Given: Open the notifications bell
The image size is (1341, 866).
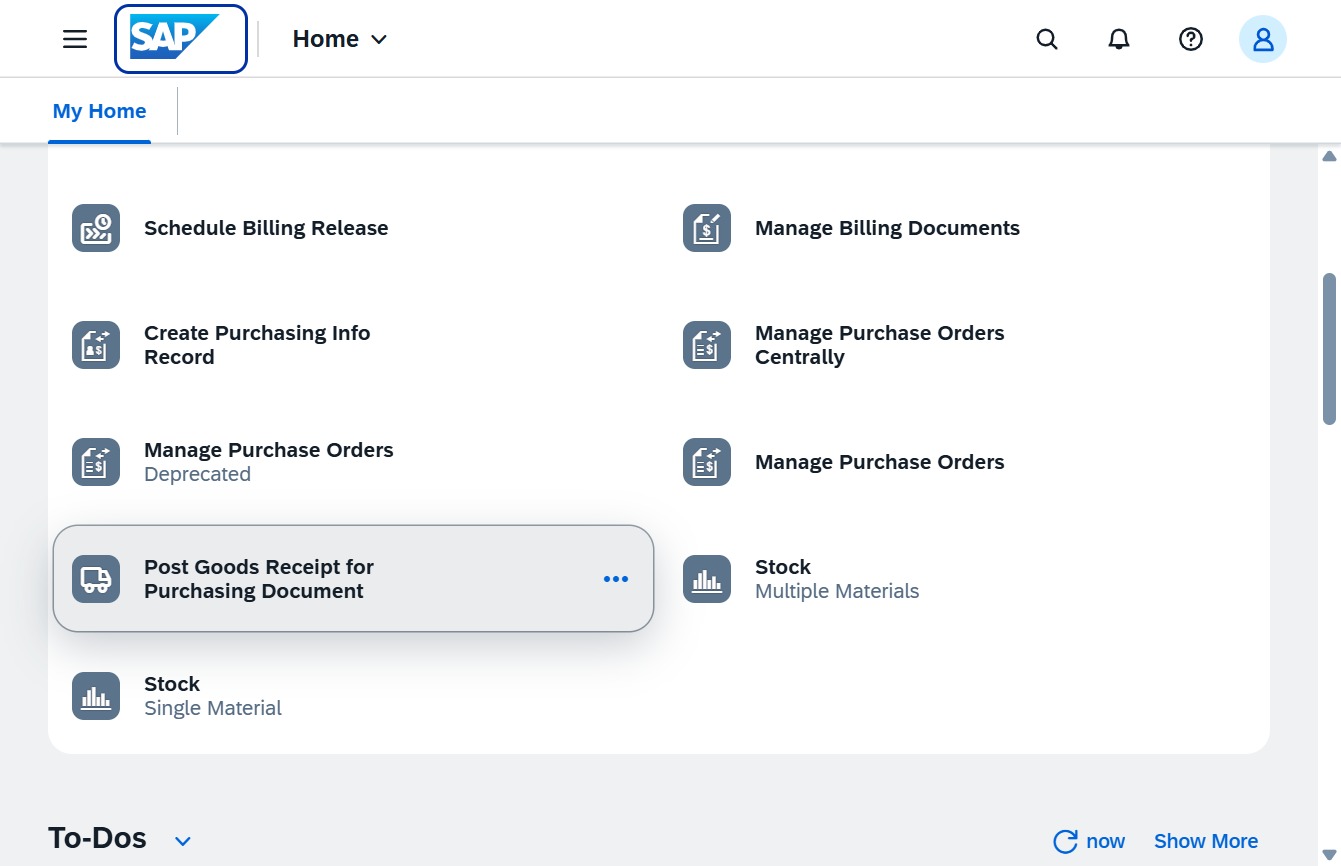Looking at the screenshot, I should click(x=1119, y=39).
